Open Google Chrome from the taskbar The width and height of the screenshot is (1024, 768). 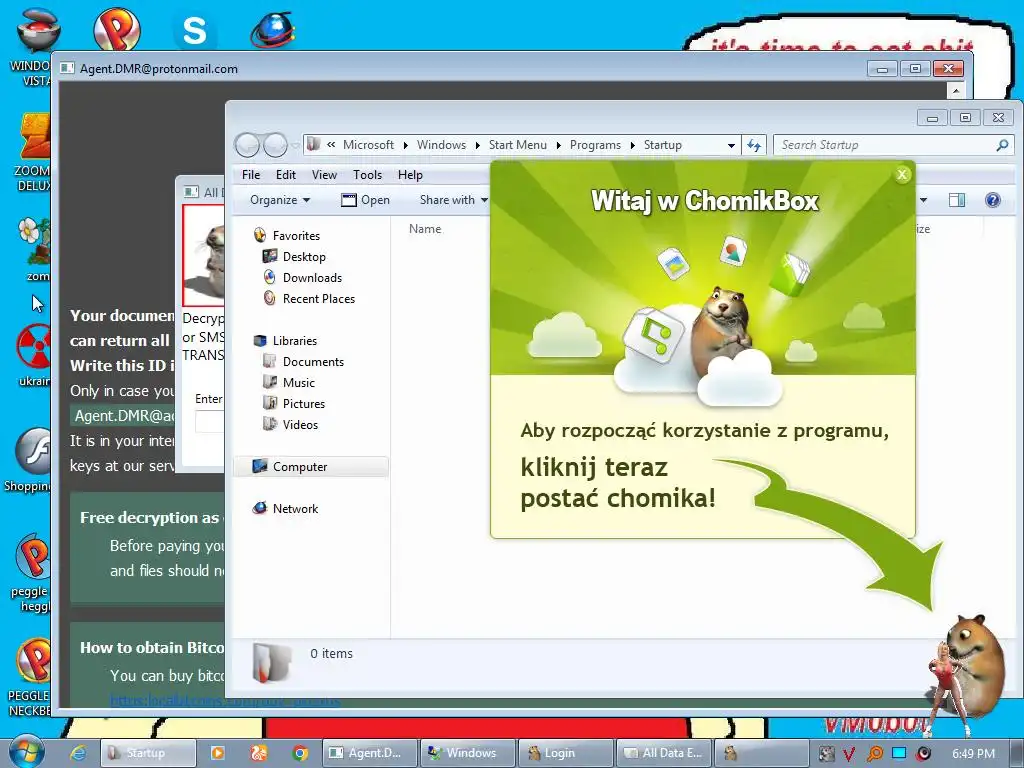point(300,753)
